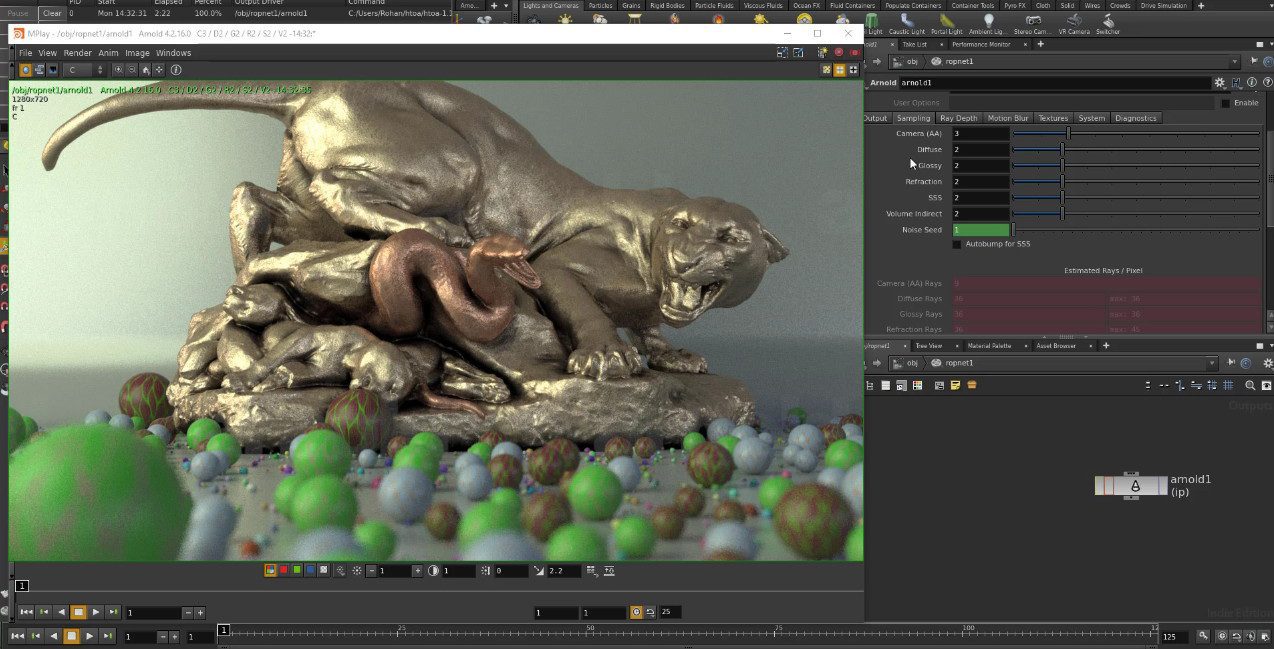Image resolution: width=1274 pixels, height=649 pixels.
Task: Open the Render menu in MPlay
Action: pos(77,52)
